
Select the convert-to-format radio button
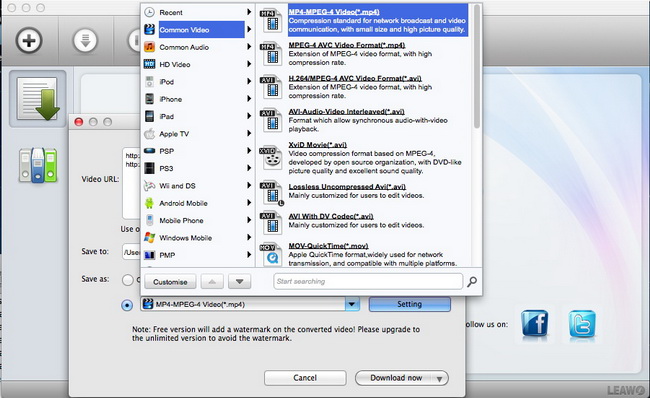coord(127,305)
